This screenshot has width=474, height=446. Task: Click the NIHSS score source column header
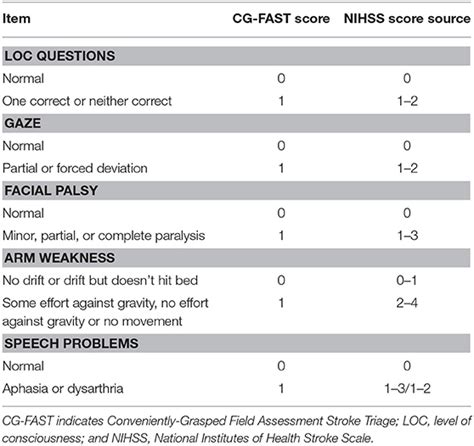point(407,19)
